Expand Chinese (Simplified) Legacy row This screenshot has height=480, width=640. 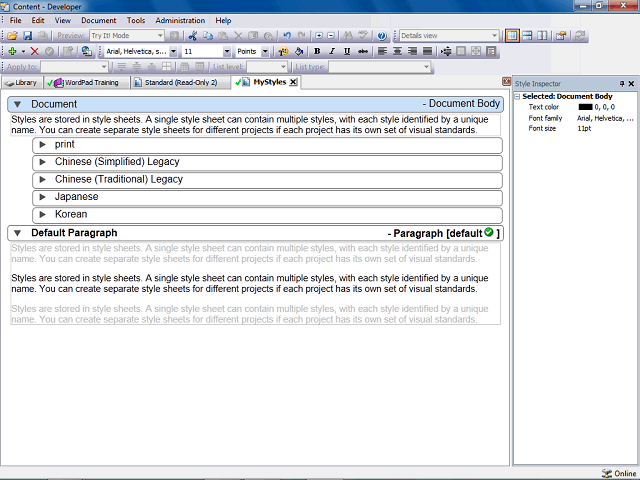[42, 162]
